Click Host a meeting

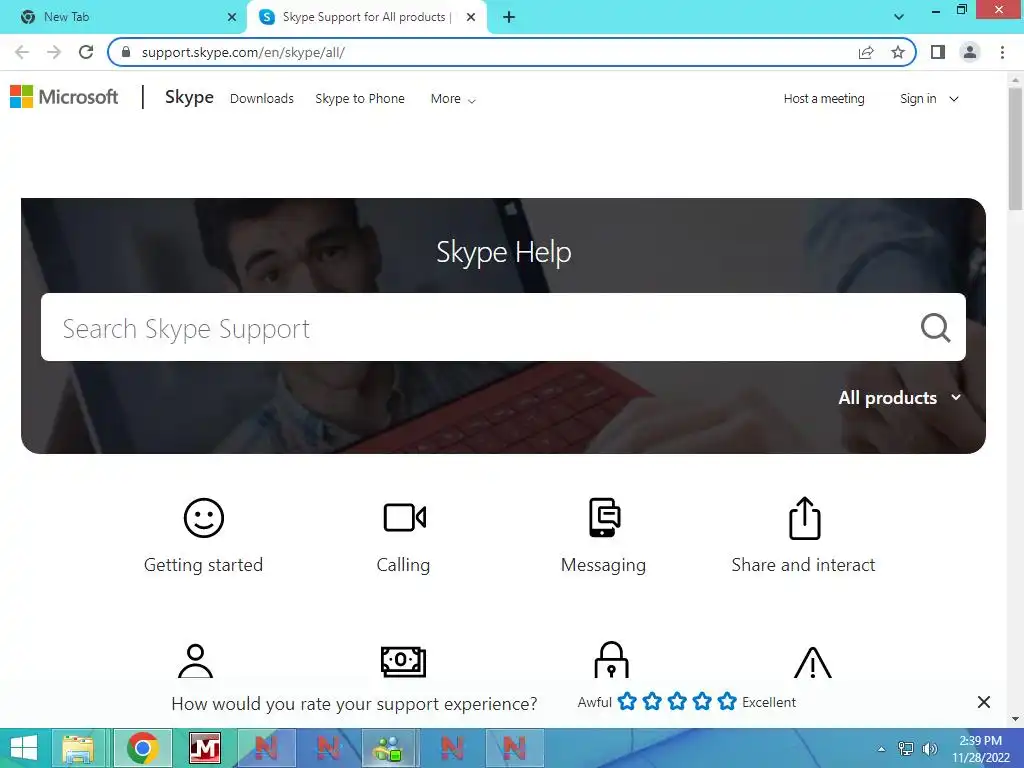point(824,99)
